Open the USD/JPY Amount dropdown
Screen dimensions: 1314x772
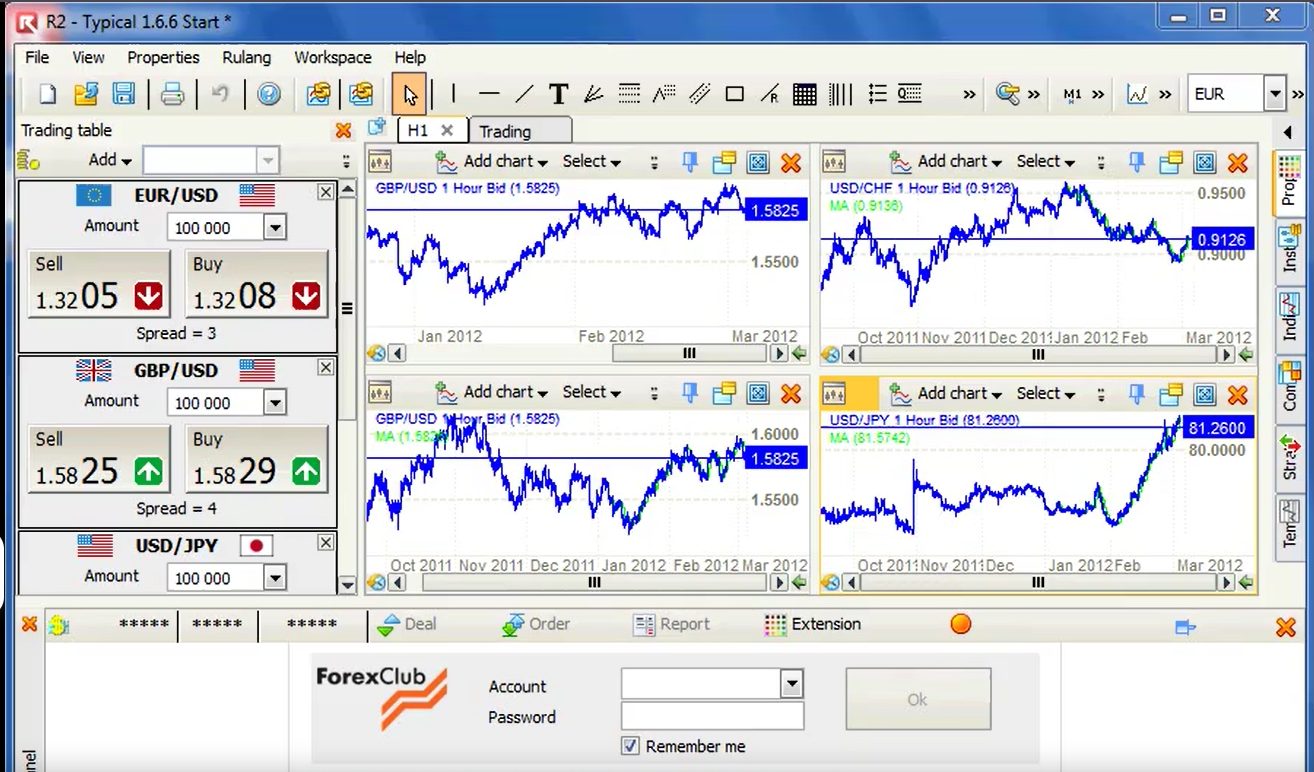[x=275, y=578]
